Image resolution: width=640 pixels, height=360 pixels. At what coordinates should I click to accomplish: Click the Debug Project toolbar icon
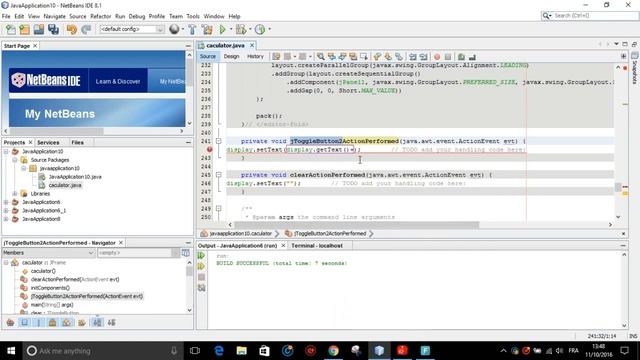coord(241,29)
